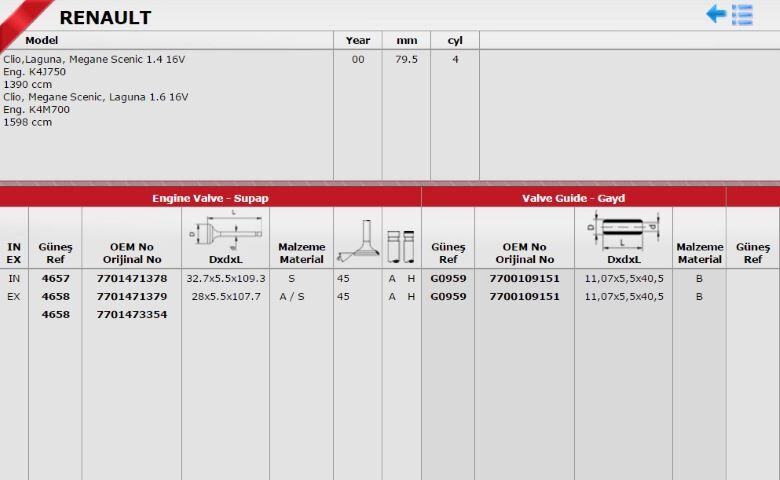Click the bore value 79.5
The width and height of the screenshot is (780, 480).
pyautogui.click(x=406, y=59)
